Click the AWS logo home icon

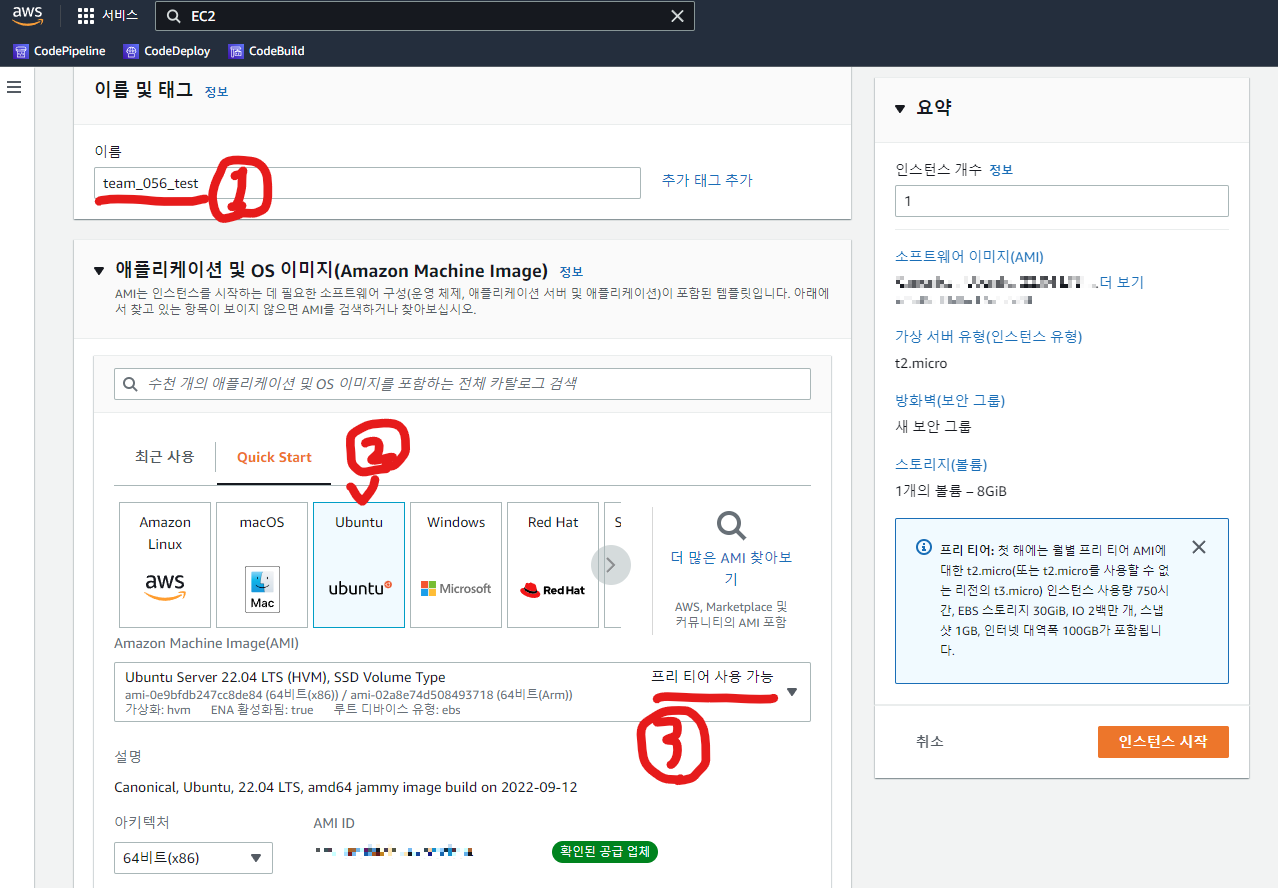tap(28, 16)
